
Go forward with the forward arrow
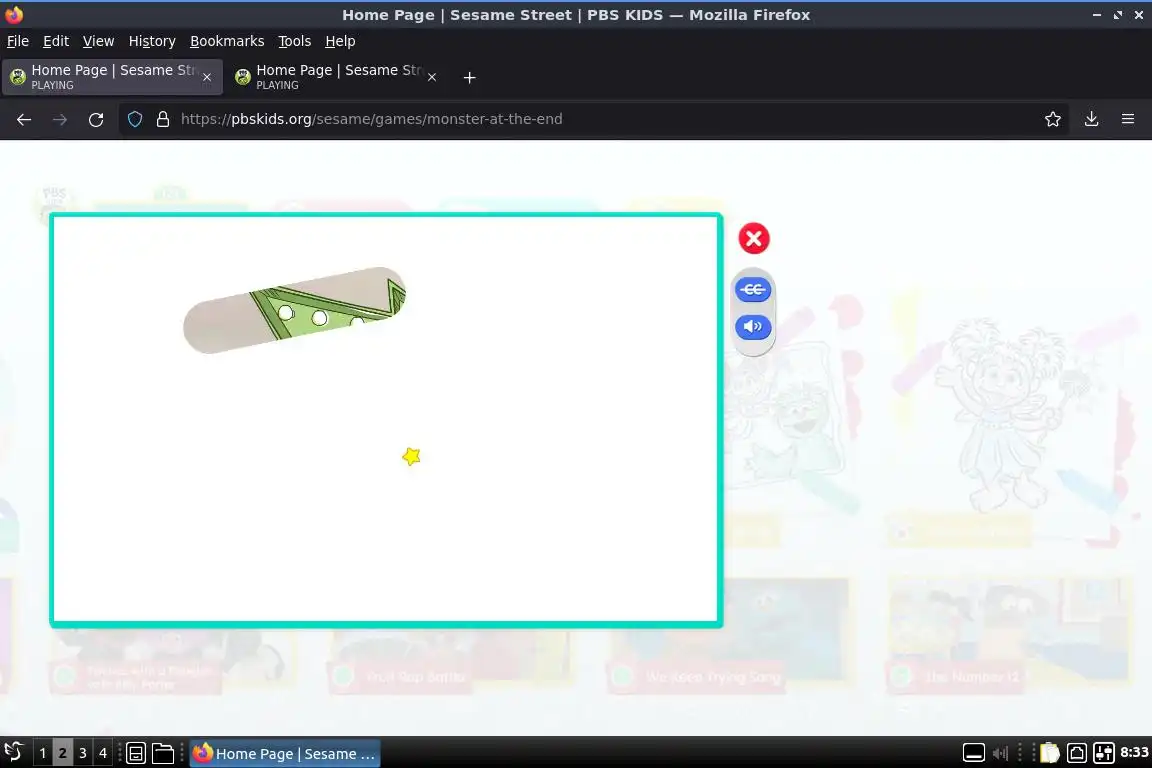(x=60, y=119)
